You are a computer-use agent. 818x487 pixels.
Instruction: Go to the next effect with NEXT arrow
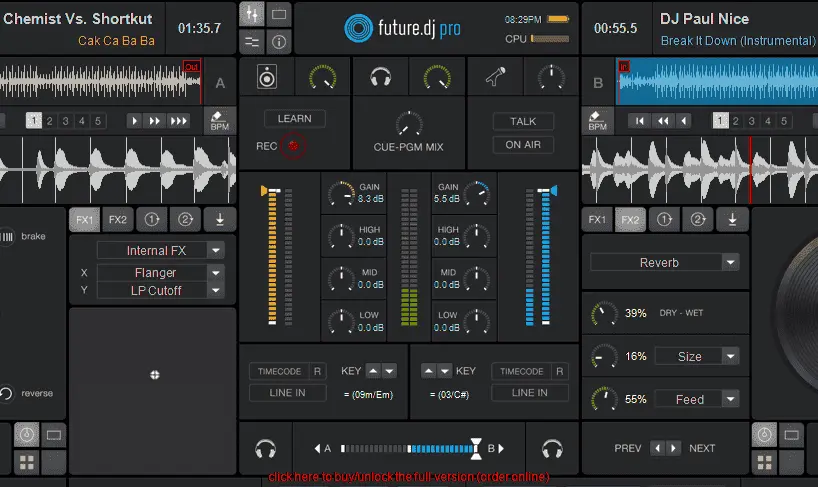point(673,448)
